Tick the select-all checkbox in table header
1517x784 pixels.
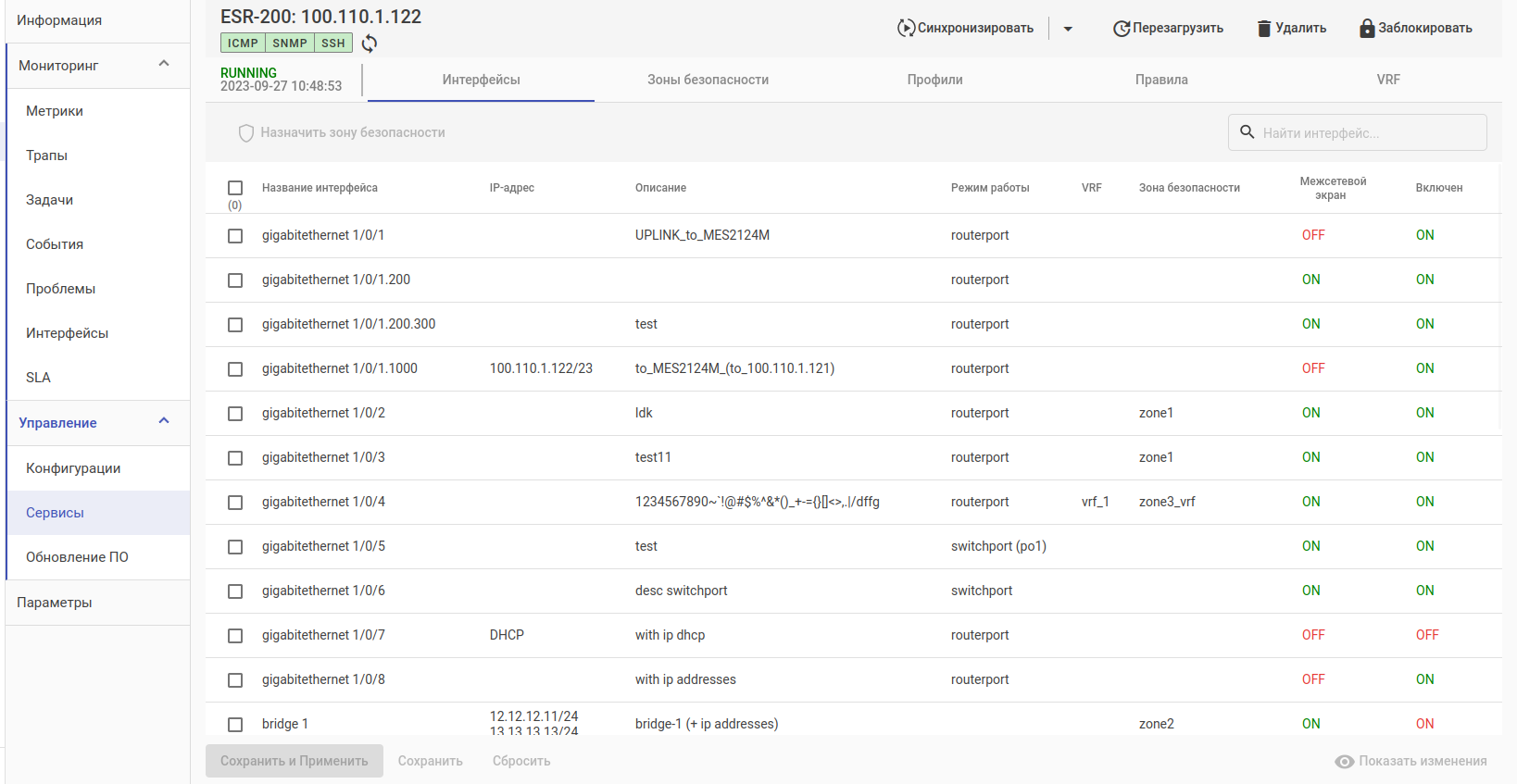click(x=235, y=188)
